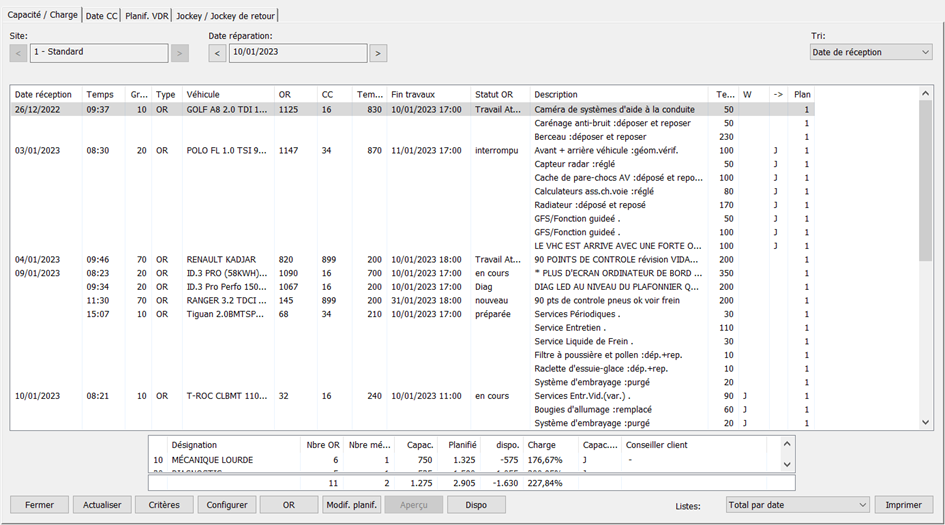The image size is (945, 525).
Task: Click description Bougies d'allumage :remplacé
Action: coord(594,410)
